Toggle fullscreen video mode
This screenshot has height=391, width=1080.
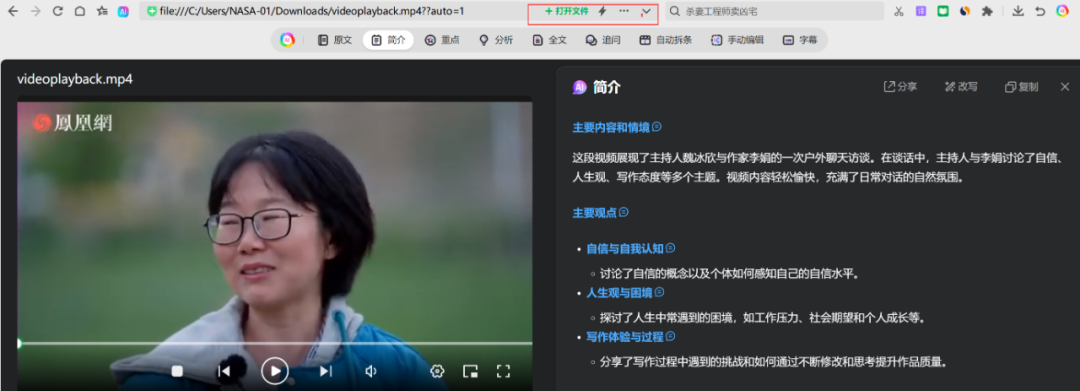tap(503, 372)
